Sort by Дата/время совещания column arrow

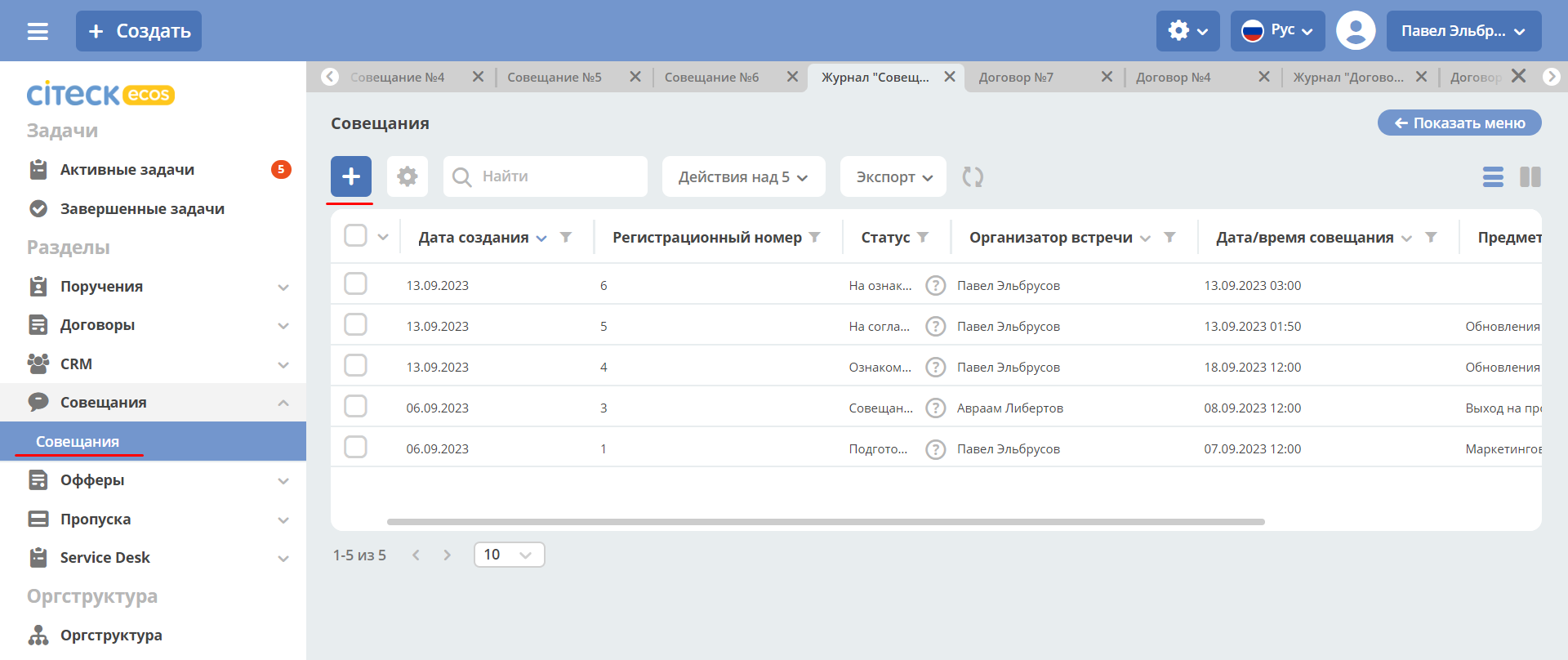(x=1406, y=239)
